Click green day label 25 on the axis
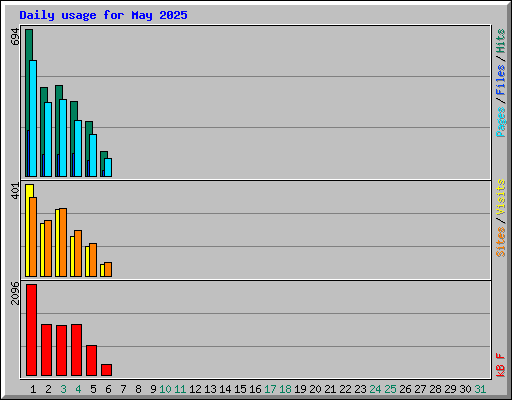Screen dimensions: 512x400 (x=390, y=389)
